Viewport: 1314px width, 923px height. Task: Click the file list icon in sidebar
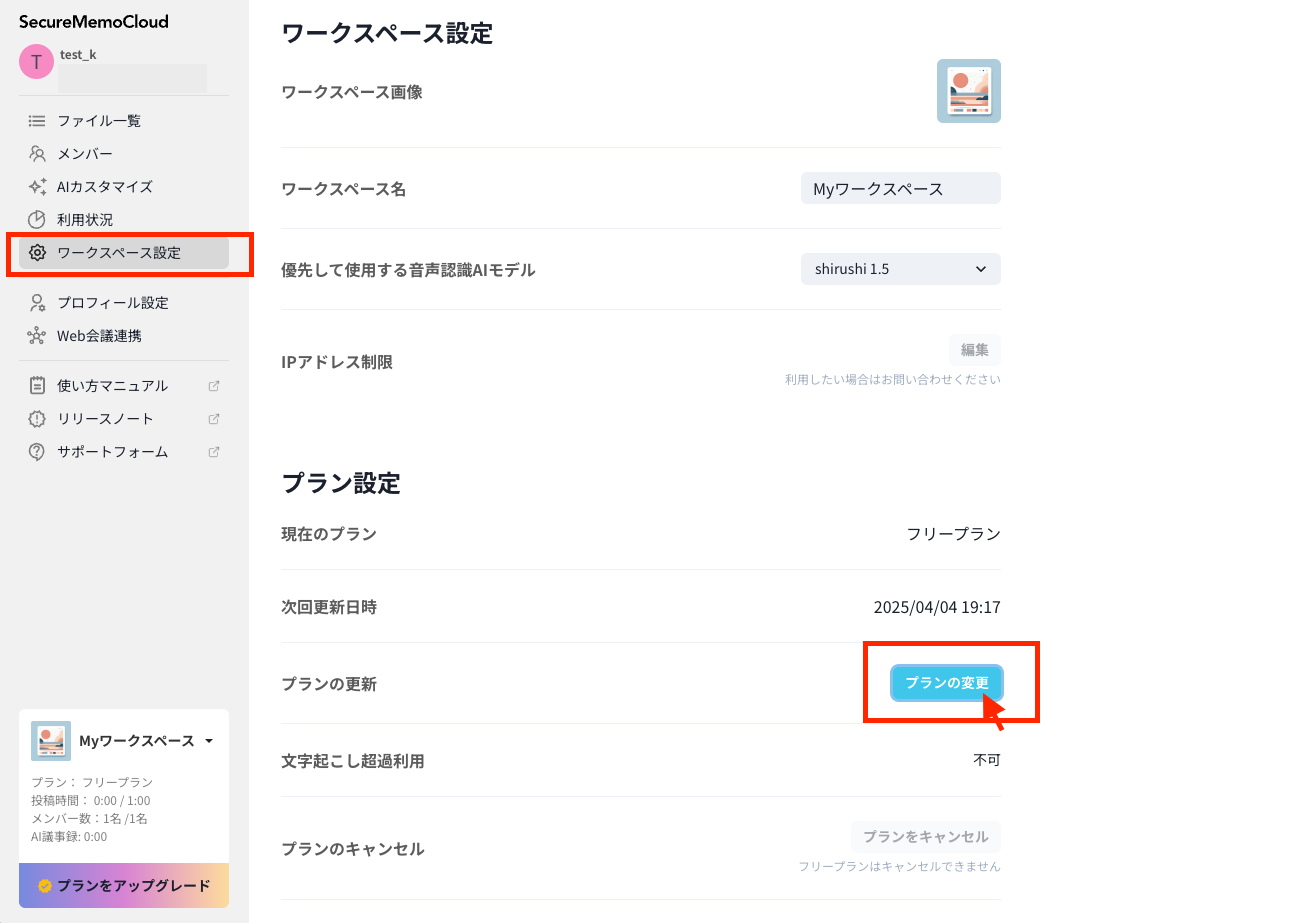click(37, 121)
